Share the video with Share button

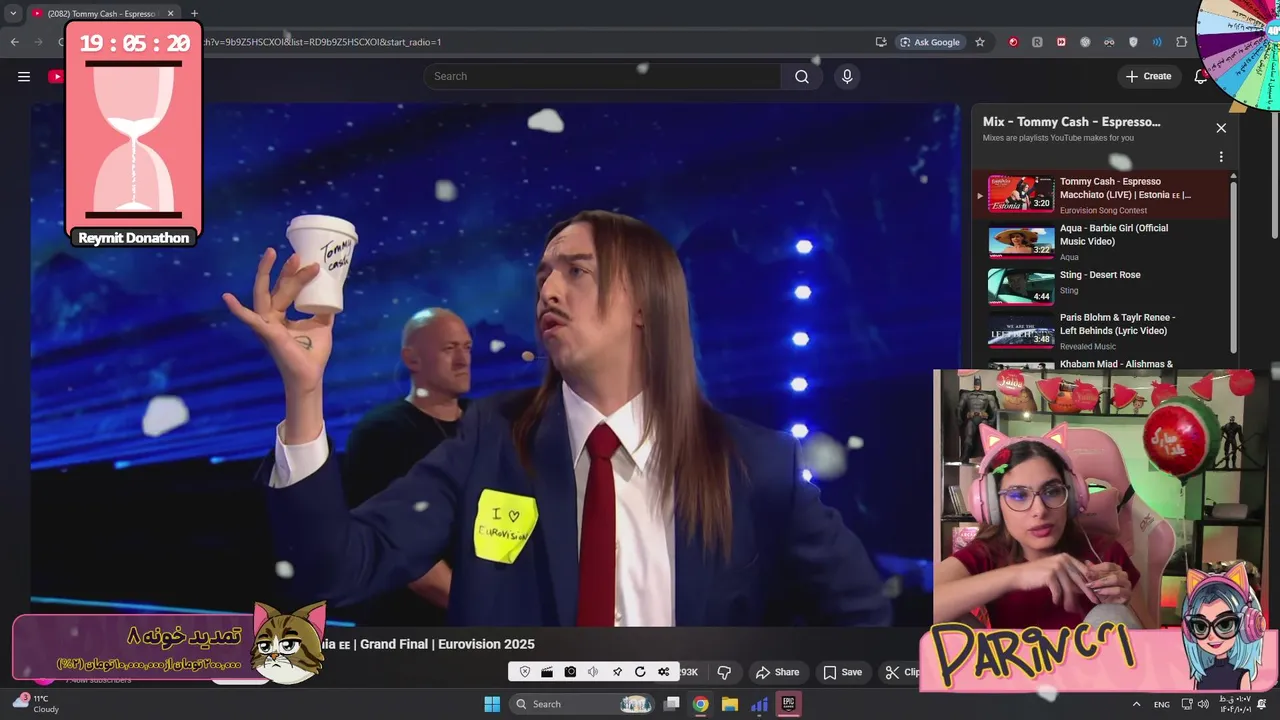[x=777, y=672]
